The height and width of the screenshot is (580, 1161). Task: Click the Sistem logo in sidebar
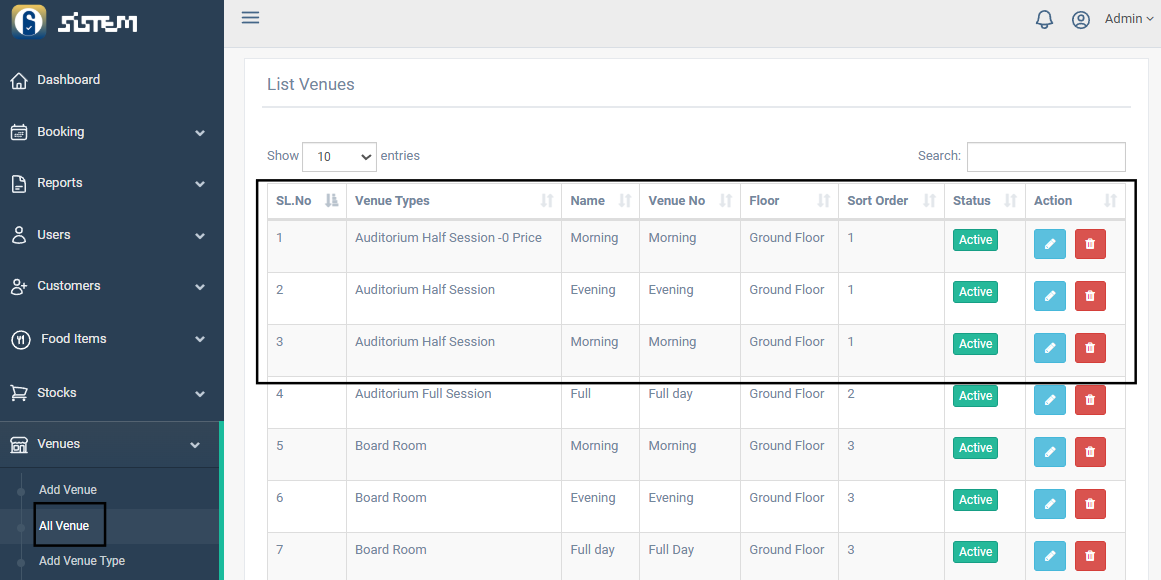pyautogui.click(x=75, y=21)
